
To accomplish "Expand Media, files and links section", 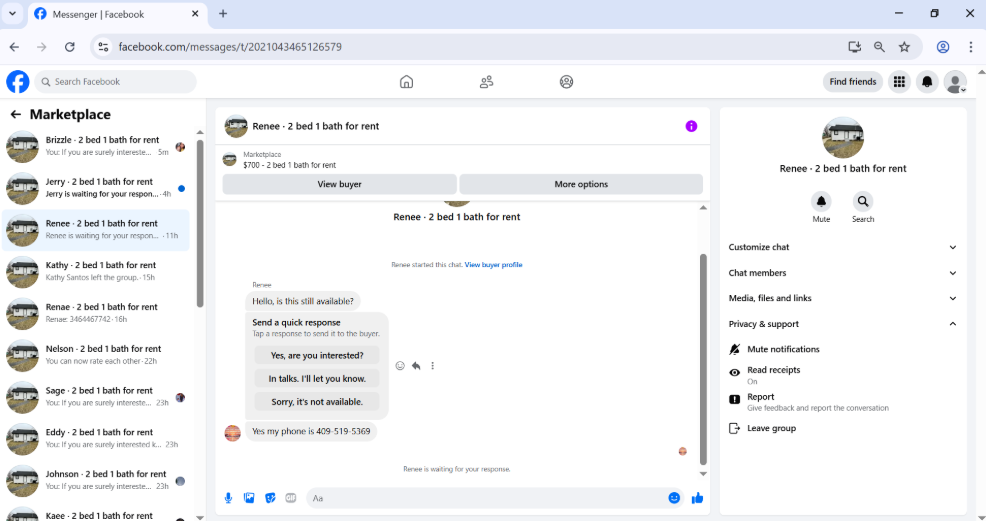I will point(843,298).
